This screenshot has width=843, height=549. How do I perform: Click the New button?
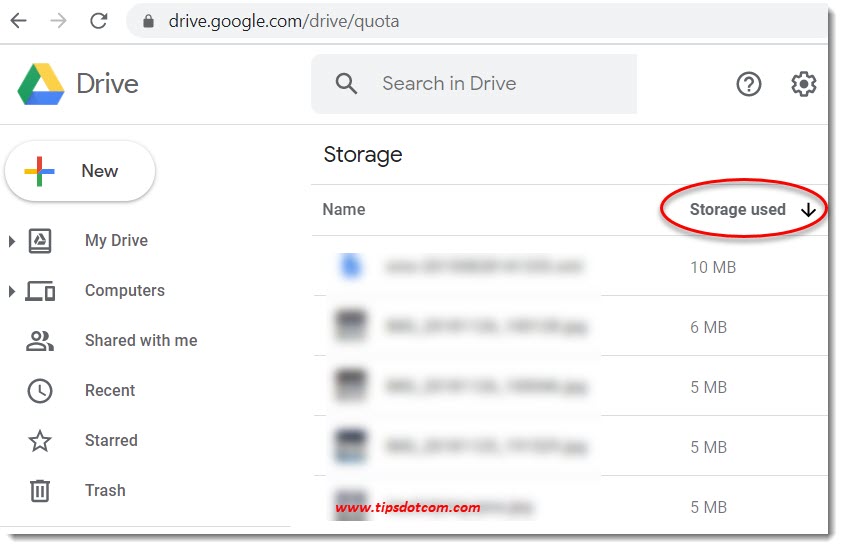pos(80,171)
